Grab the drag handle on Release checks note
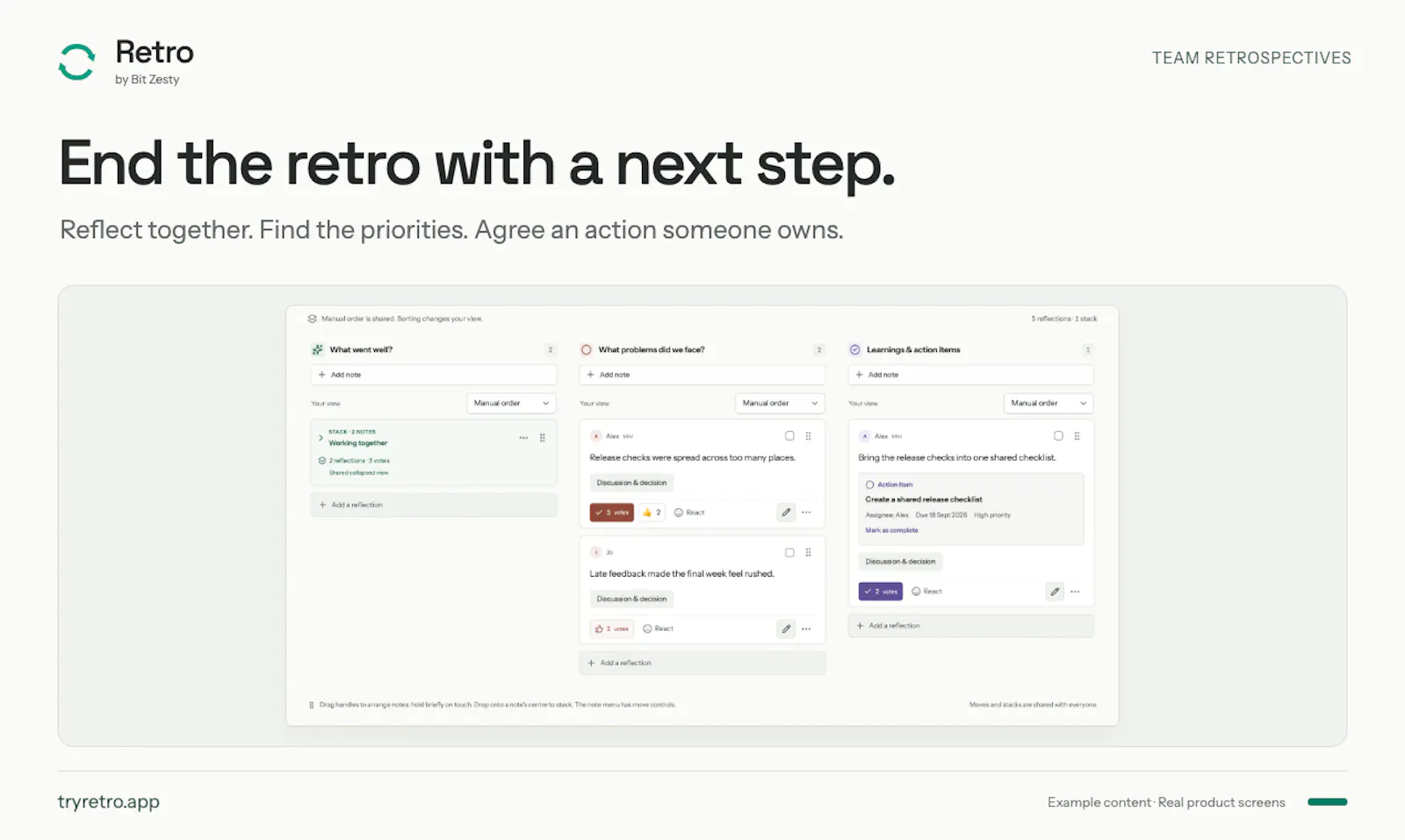 point(808,436)
